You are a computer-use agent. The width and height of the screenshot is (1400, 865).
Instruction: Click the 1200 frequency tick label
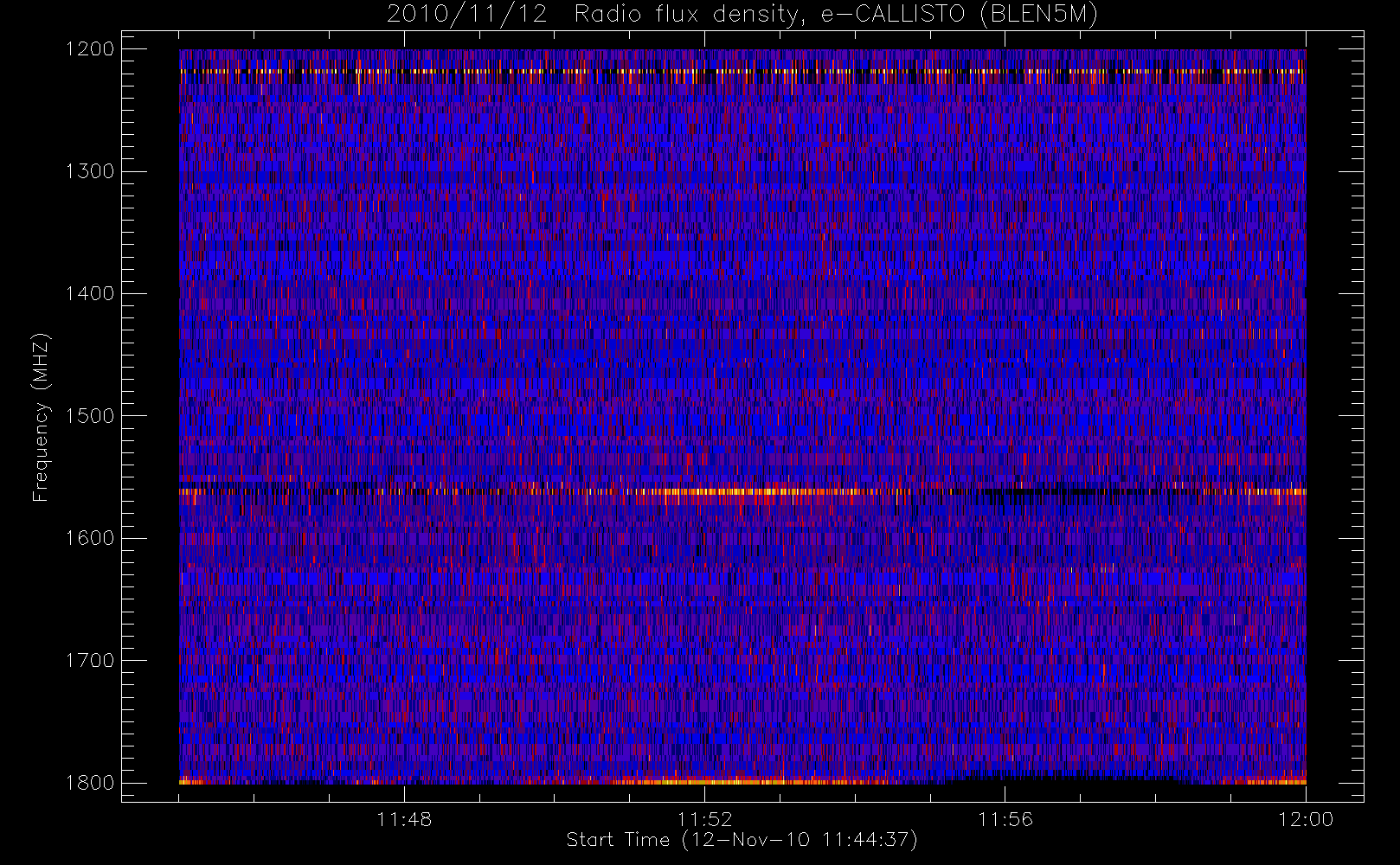(x=90, y=49)
